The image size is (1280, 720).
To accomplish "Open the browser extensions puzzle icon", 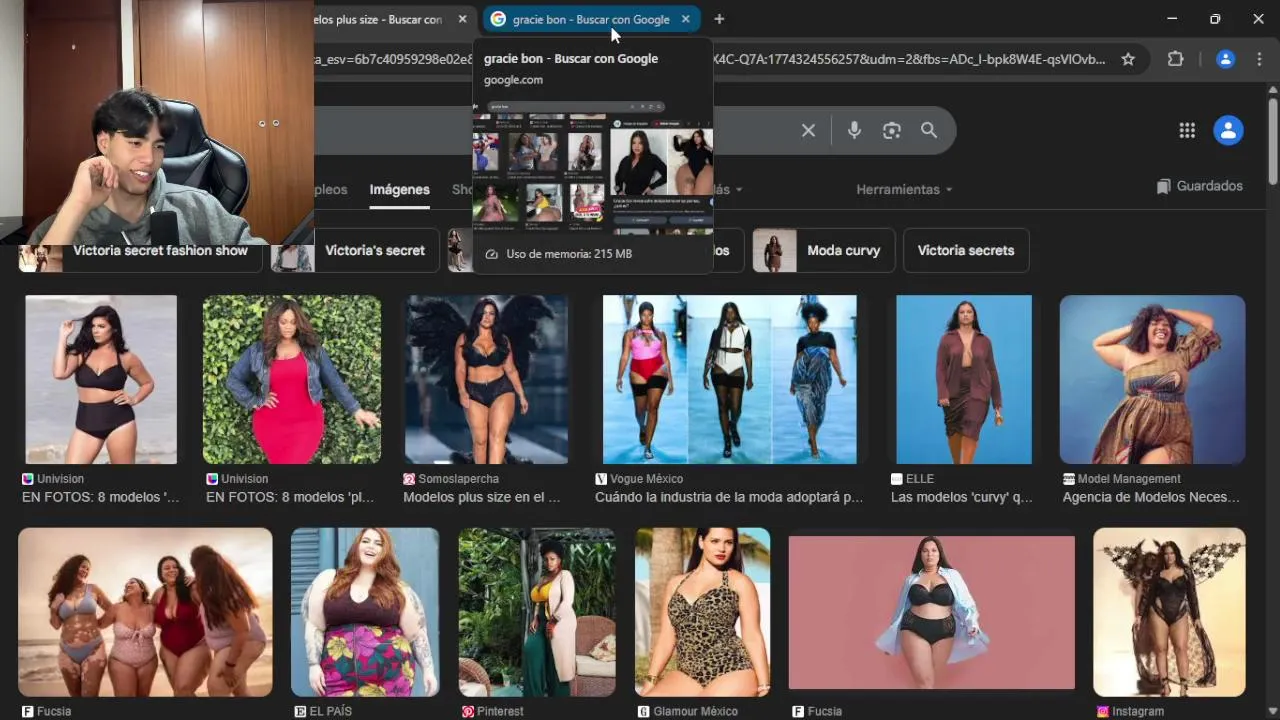I will point(1176,59).
